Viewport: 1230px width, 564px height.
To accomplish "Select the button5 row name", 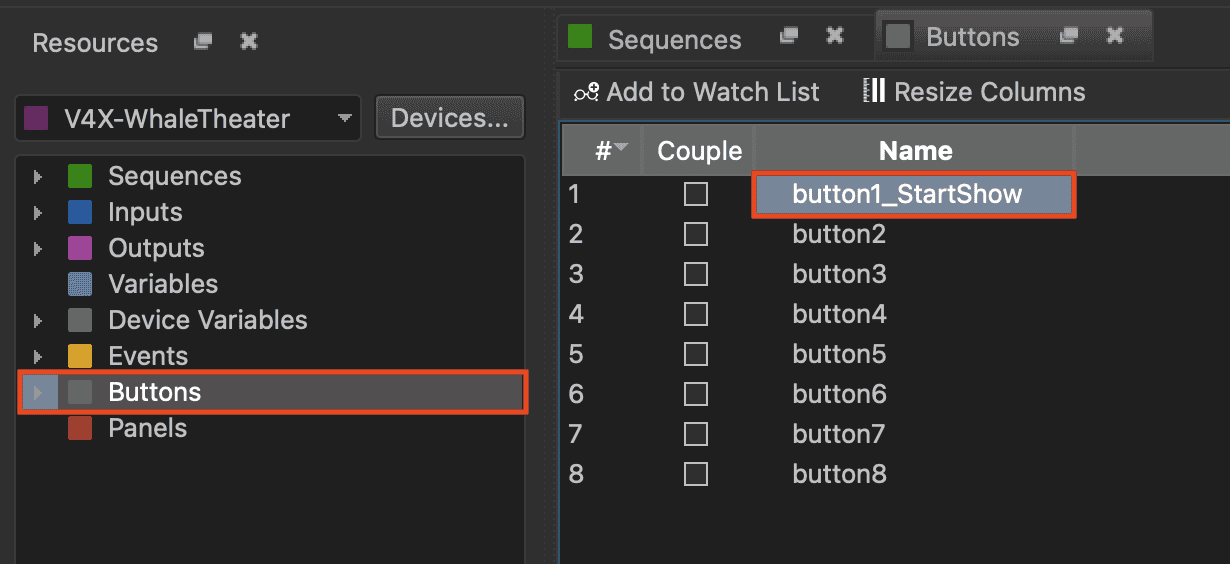I will (839, 354).
